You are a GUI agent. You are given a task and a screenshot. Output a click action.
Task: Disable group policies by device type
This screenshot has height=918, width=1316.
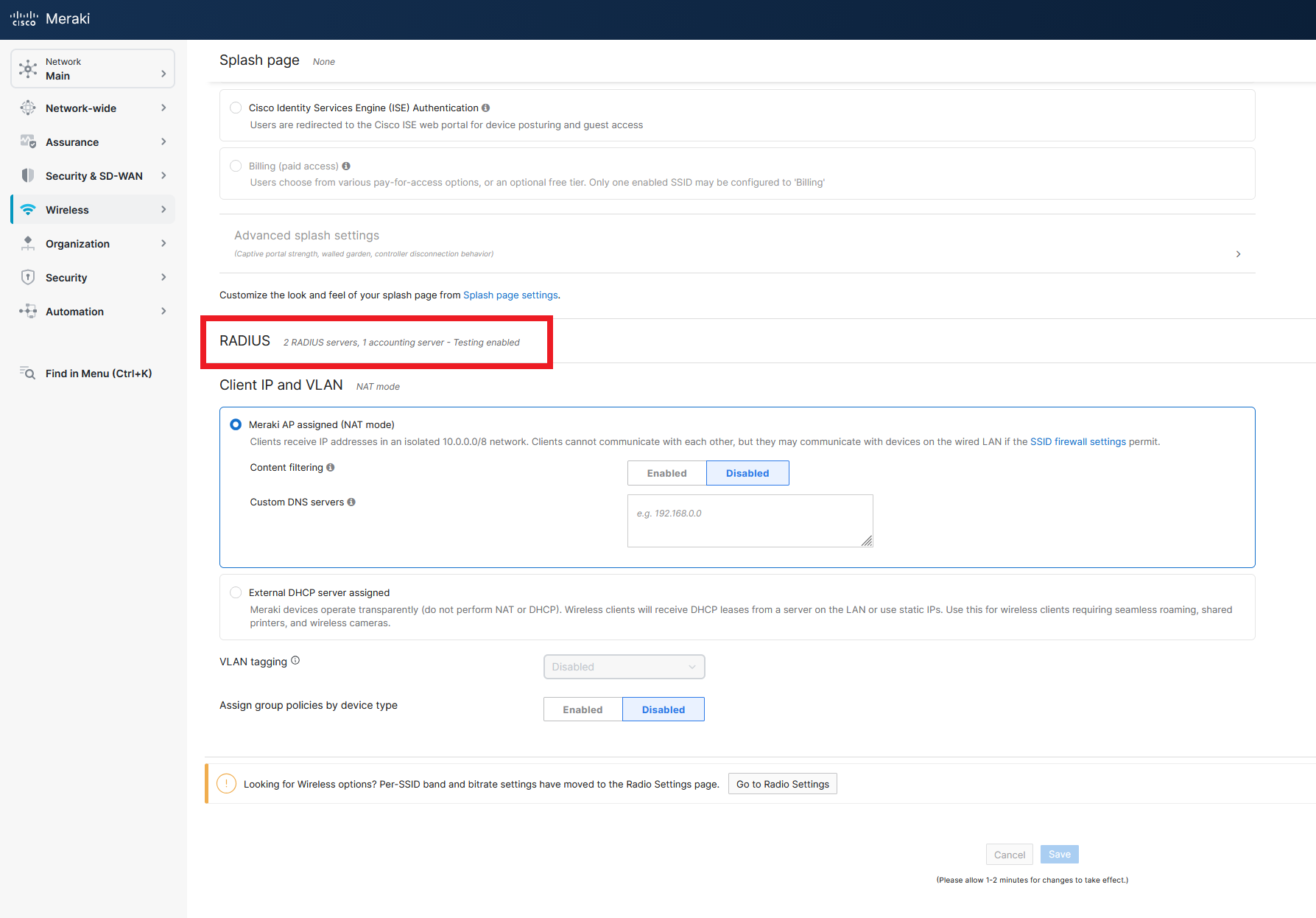pos(664,709)
